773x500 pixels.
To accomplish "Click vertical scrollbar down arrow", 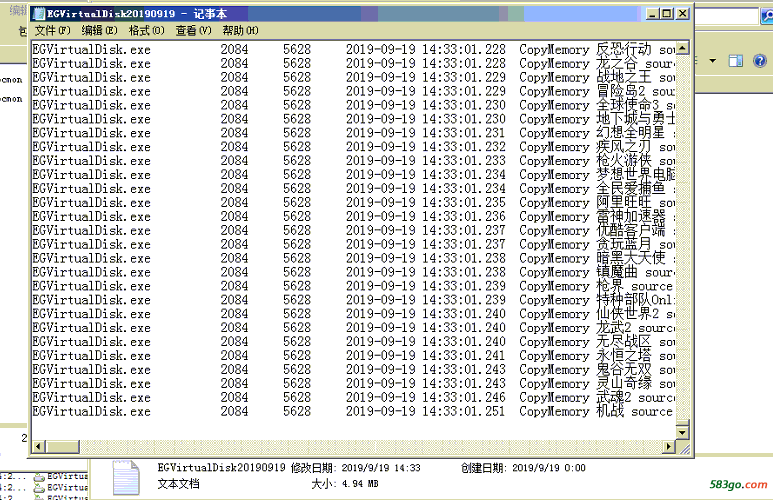I will tap(682, 432).
